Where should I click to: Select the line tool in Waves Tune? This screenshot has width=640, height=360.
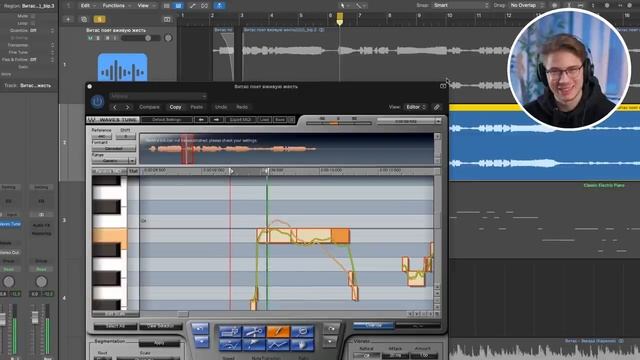point(278,345)
